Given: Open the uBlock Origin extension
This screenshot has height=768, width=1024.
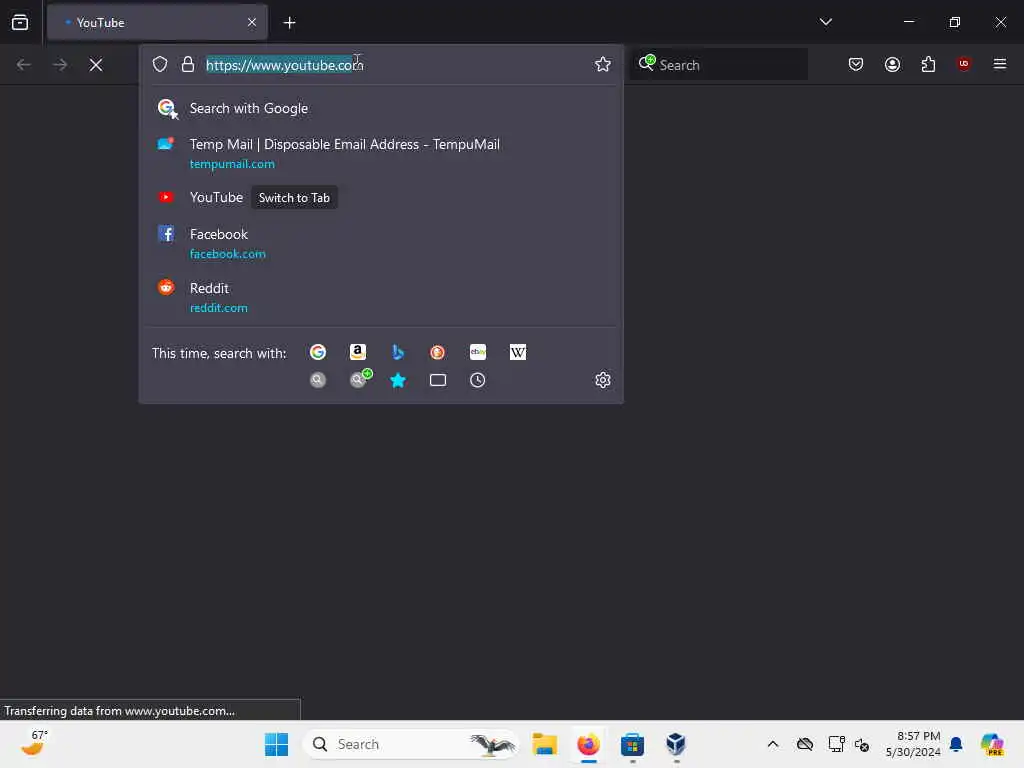Looking at the screenshot, I should [x=964, y=64].
